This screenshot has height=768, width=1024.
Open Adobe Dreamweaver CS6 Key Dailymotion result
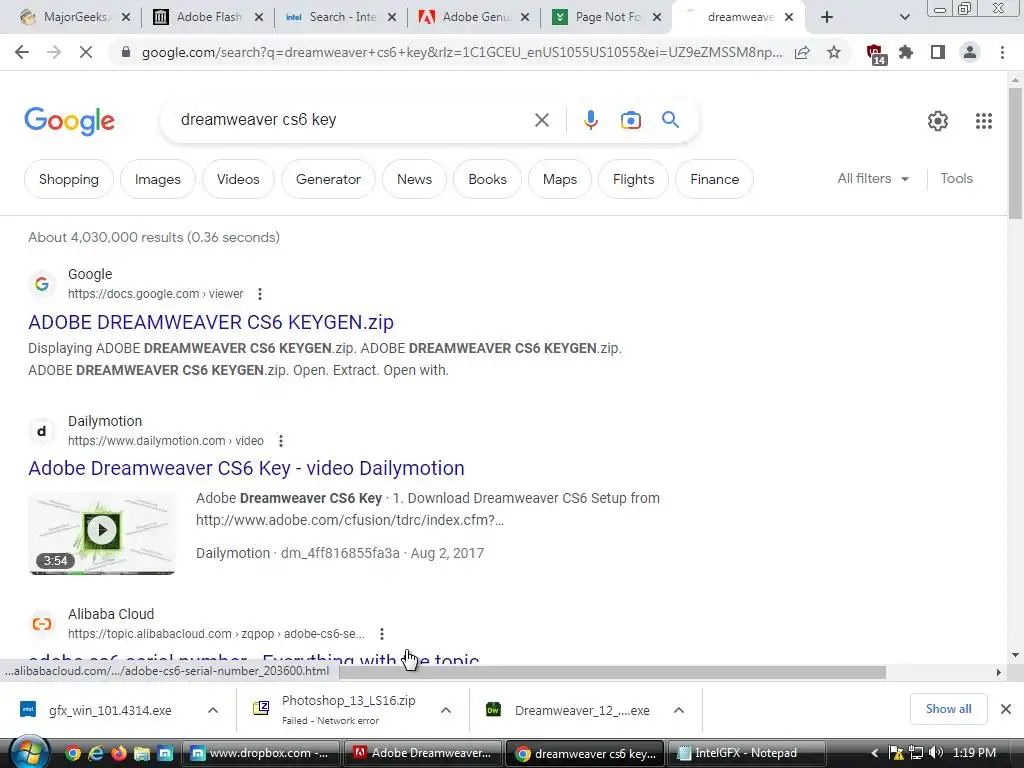(x=246, y=468)
